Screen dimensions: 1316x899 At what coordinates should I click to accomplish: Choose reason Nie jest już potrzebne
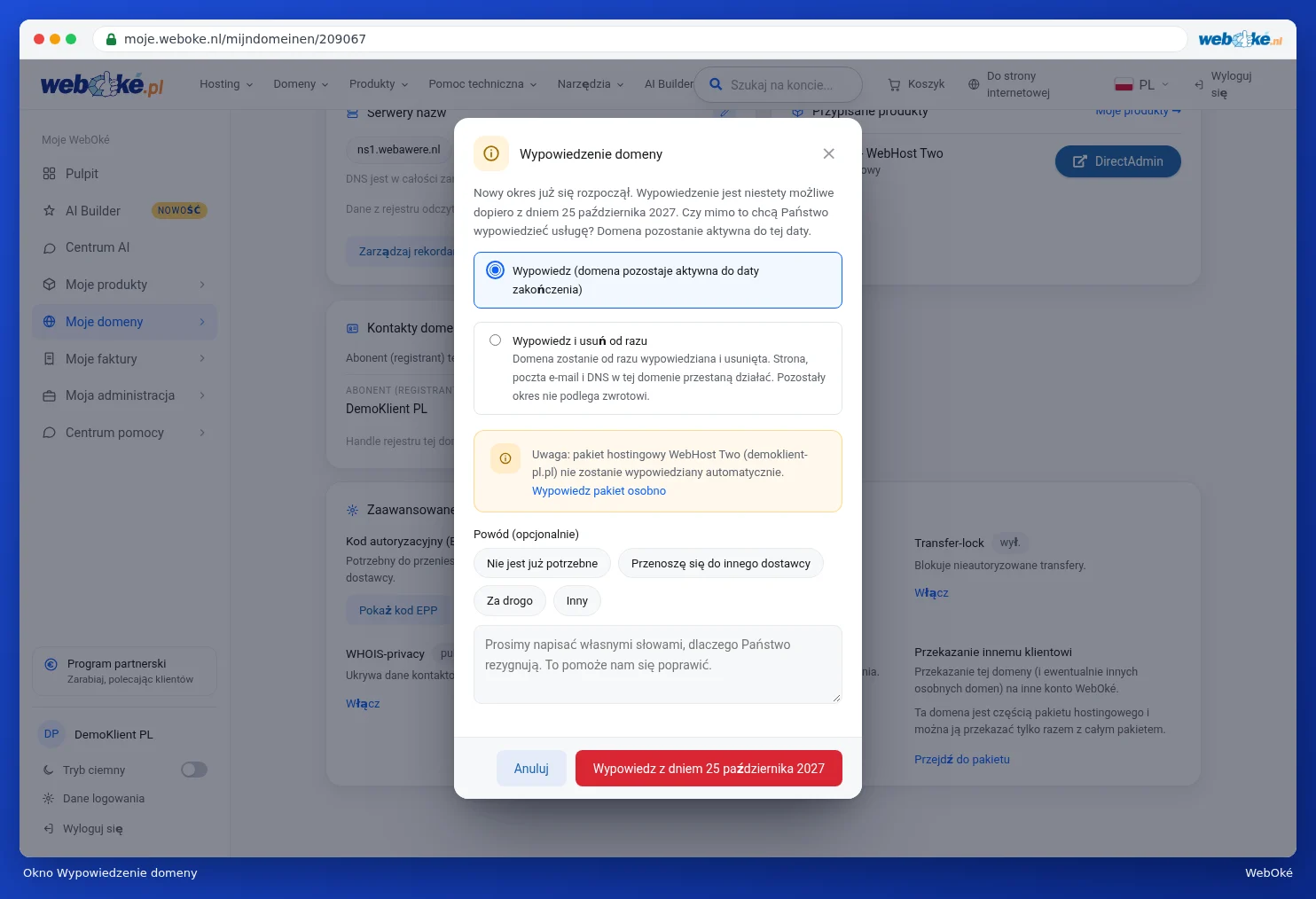[542, 564]
